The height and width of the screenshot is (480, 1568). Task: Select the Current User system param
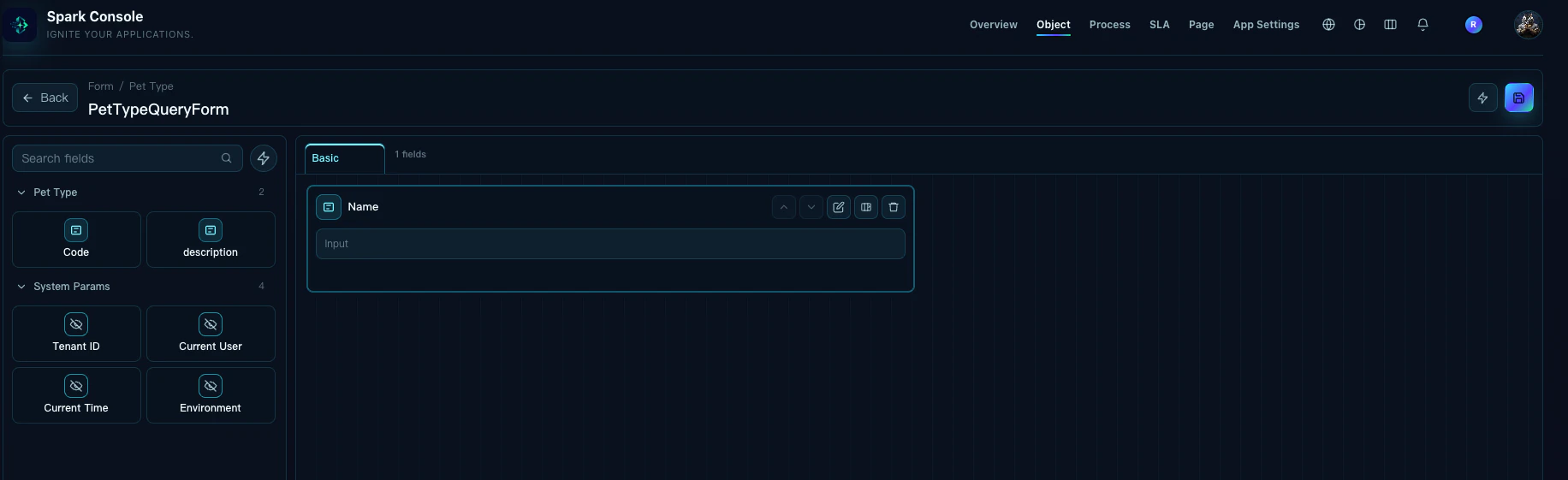pos(211,334)
